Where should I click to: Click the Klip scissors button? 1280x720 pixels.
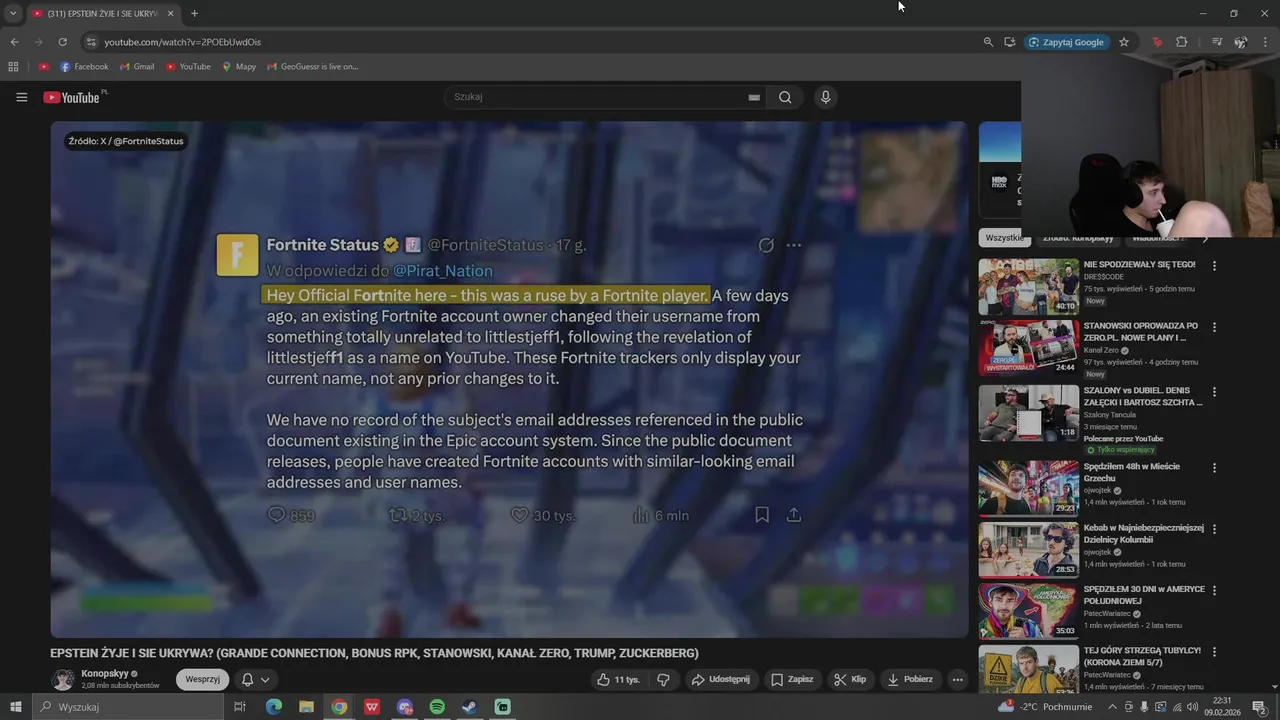pyautogui.click(x=850, y=679)
